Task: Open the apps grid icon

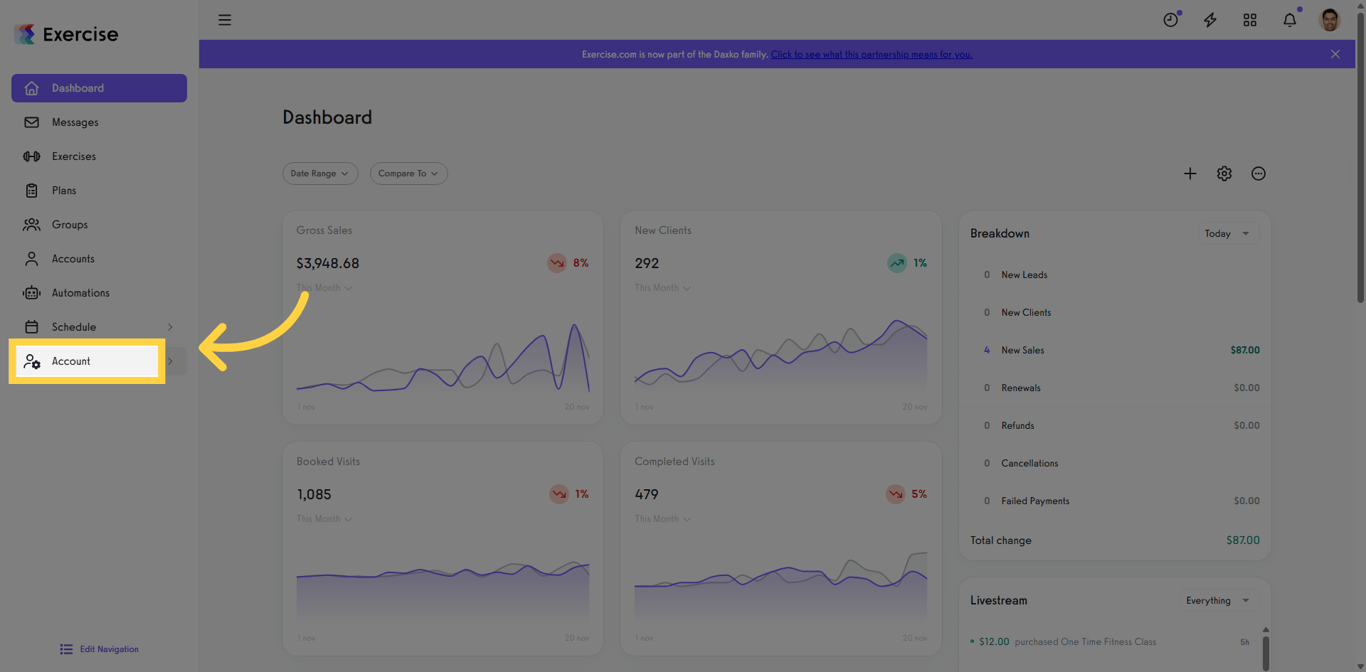Action: click(1250, 20)
